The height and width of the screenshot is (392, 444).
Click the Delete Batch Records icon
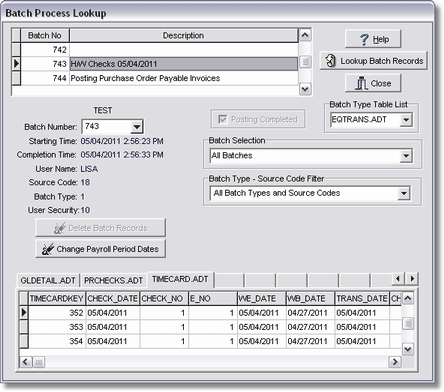pos(60,228)
